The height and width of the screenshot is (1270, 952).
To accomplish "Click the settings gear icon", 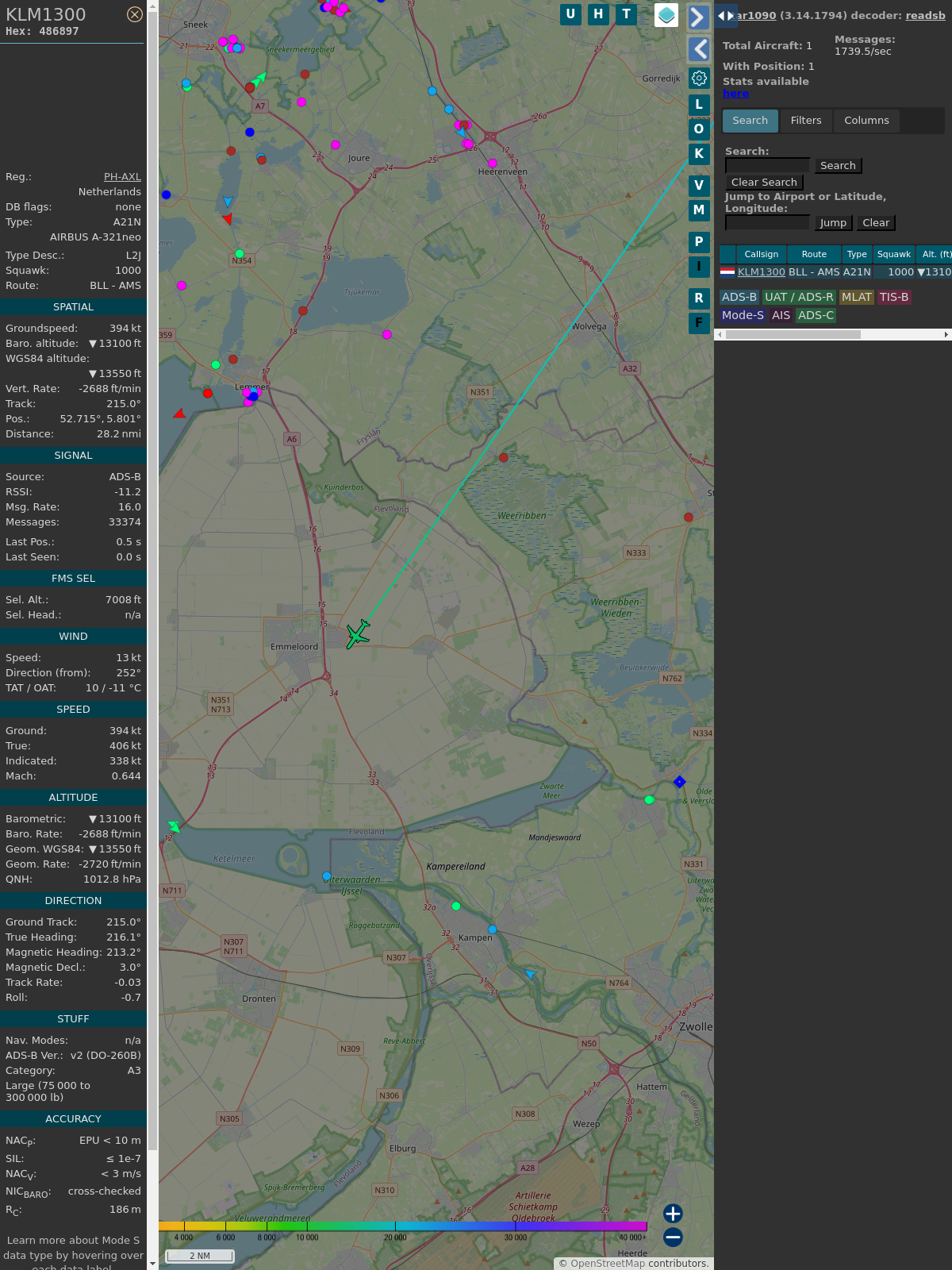I will point(699,78).
